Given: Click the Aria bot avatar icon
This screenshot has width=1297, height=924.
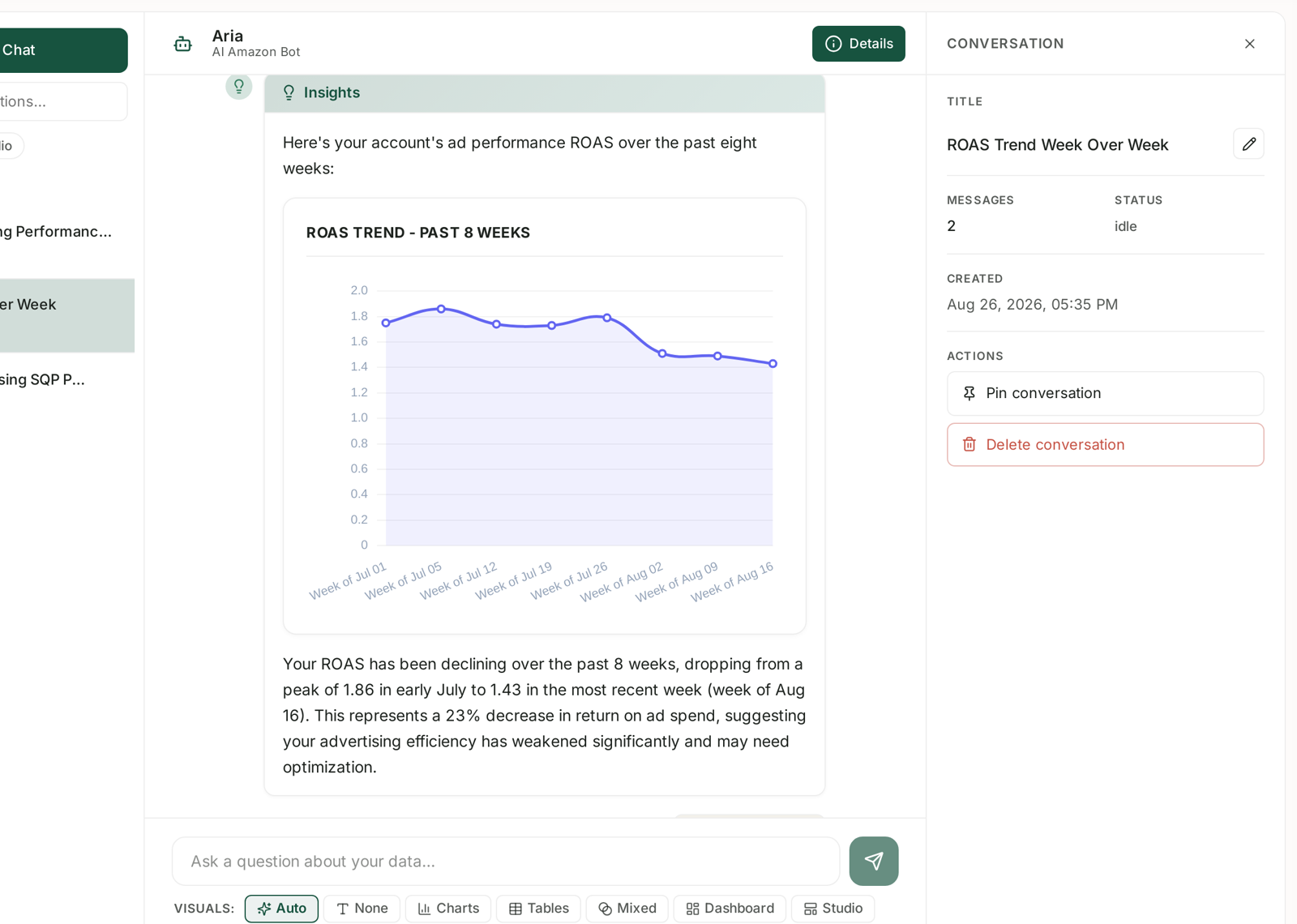Looking at the screenshot, I should 183,44.
